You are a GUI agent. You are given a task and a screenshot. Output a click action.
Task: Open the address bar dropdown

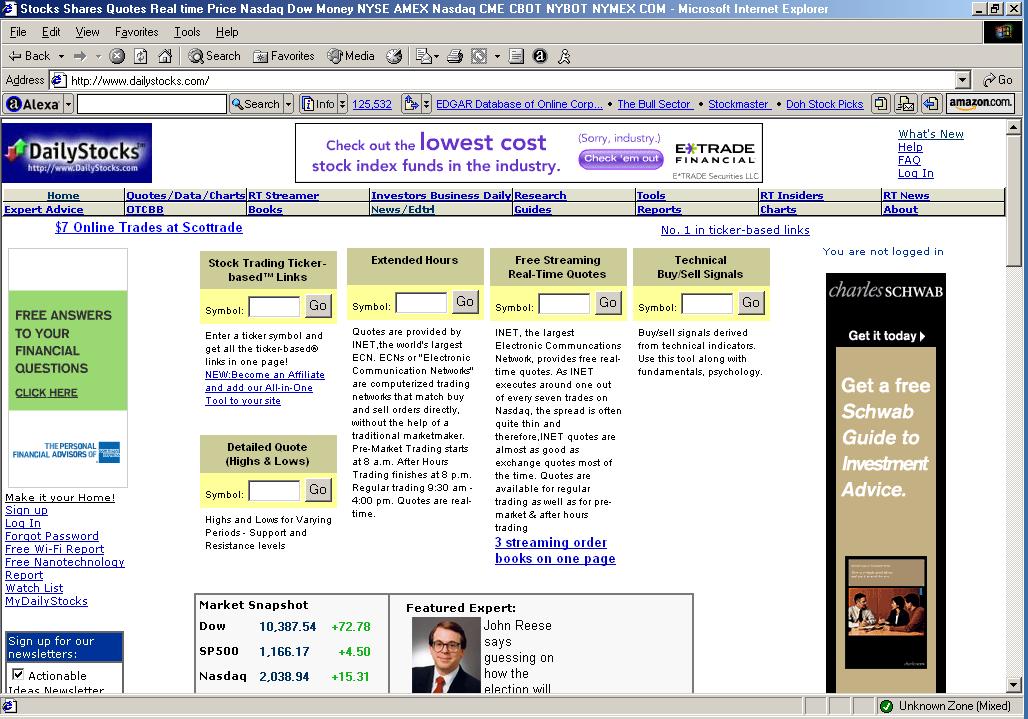962,81
